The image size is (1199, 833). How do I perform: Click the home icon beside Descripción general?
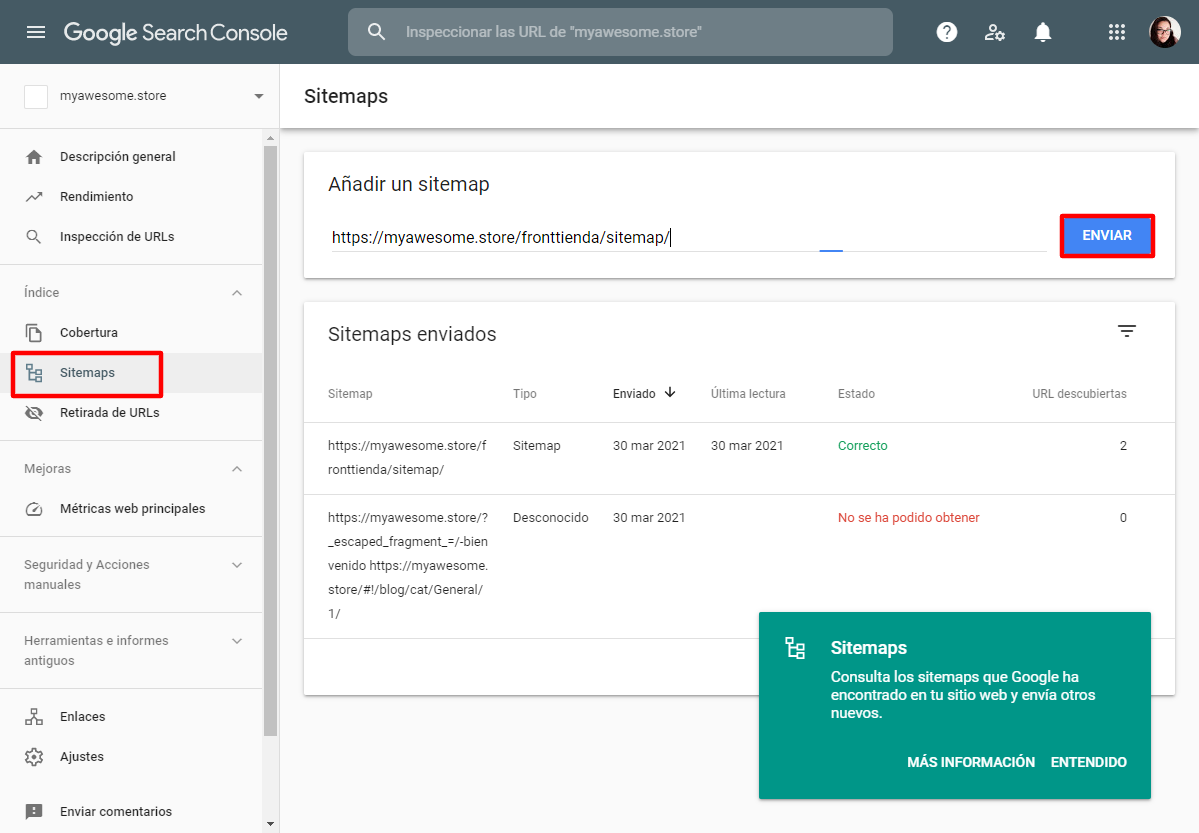(x=34, y=157)
